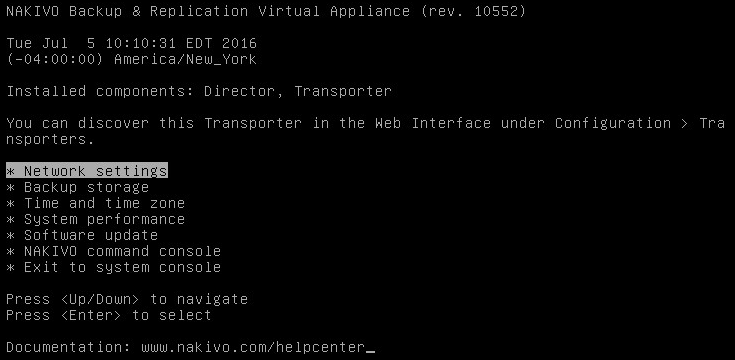Open System performance menu entry
The width and height of the screenshot is (735, 360).
95,219
